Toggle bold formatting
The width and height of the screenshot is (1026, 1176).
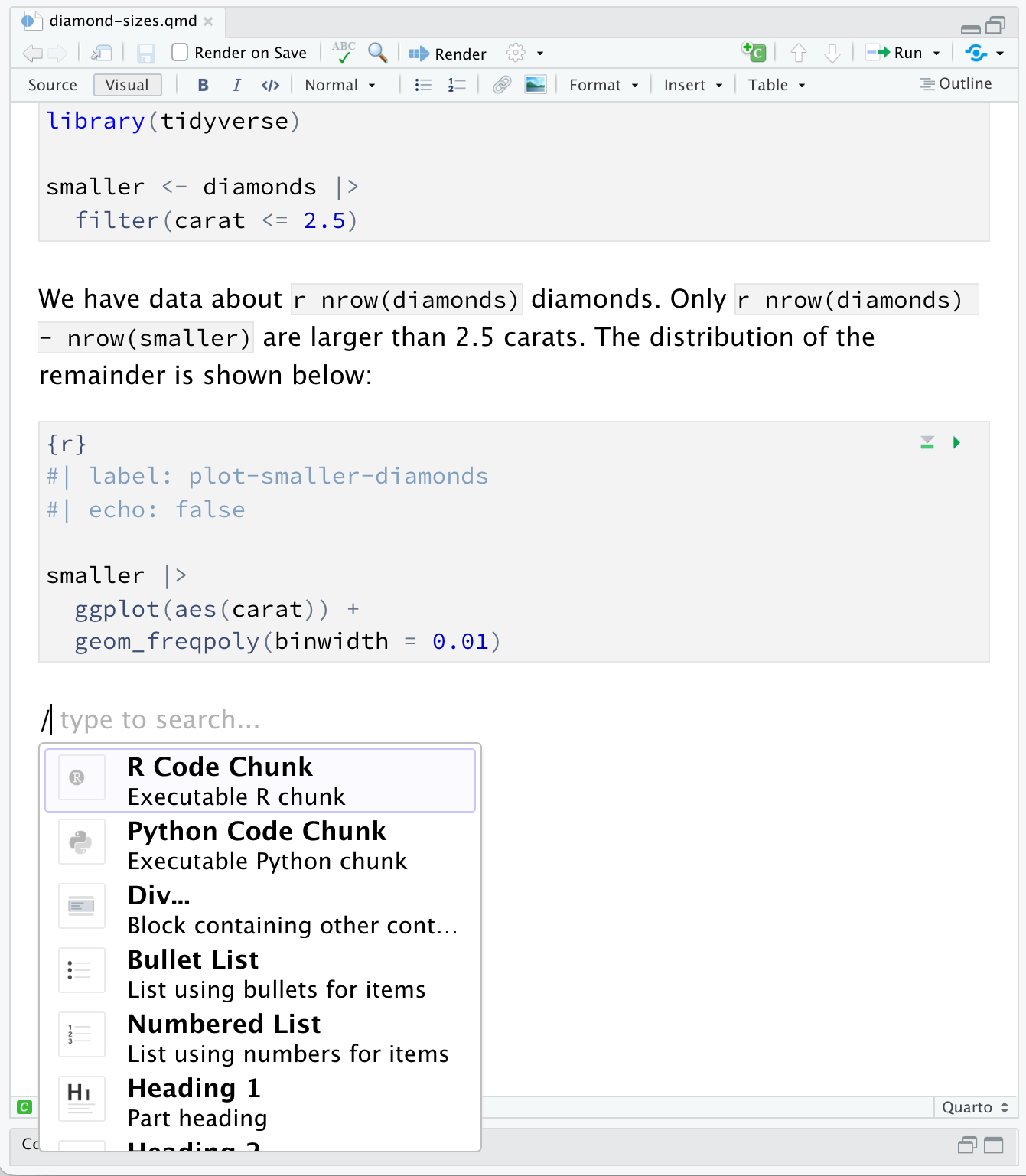pyautogui.click(x=203, y=85)
